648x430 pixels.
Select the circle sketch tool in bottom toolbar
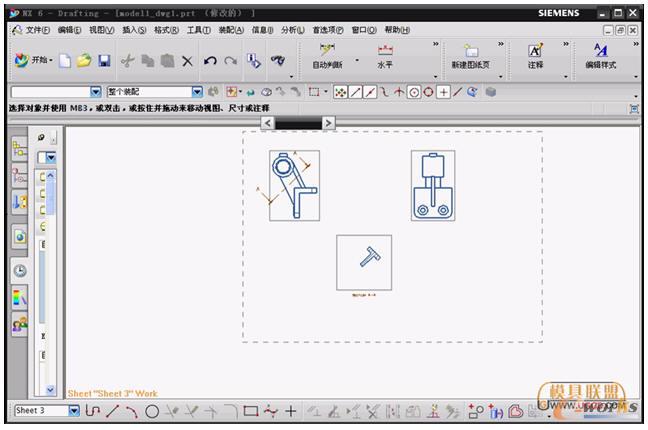(152, 411)
